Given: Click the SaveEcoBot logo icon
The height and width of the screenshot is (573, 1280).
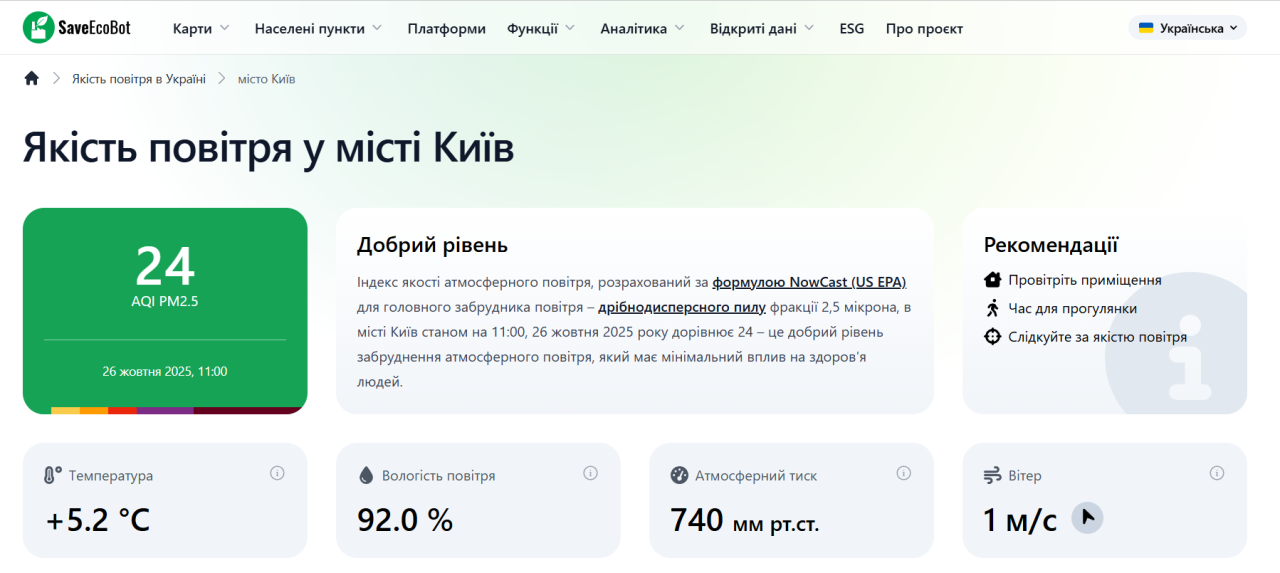Looking at the screenshot, I should click(x=40, y=28).
